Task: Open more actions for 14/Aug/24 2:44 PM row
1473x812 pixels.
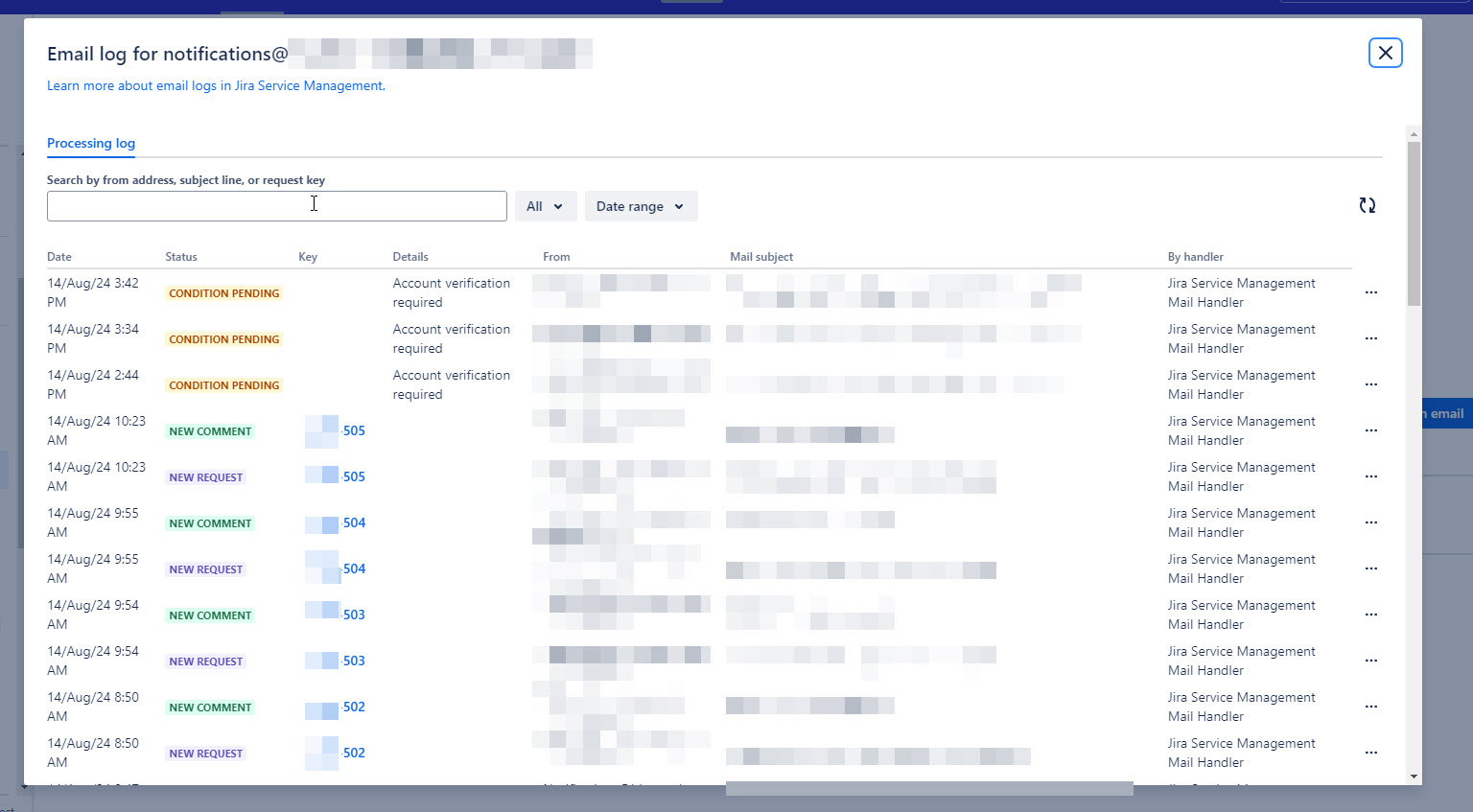Action: point(1371,384)
